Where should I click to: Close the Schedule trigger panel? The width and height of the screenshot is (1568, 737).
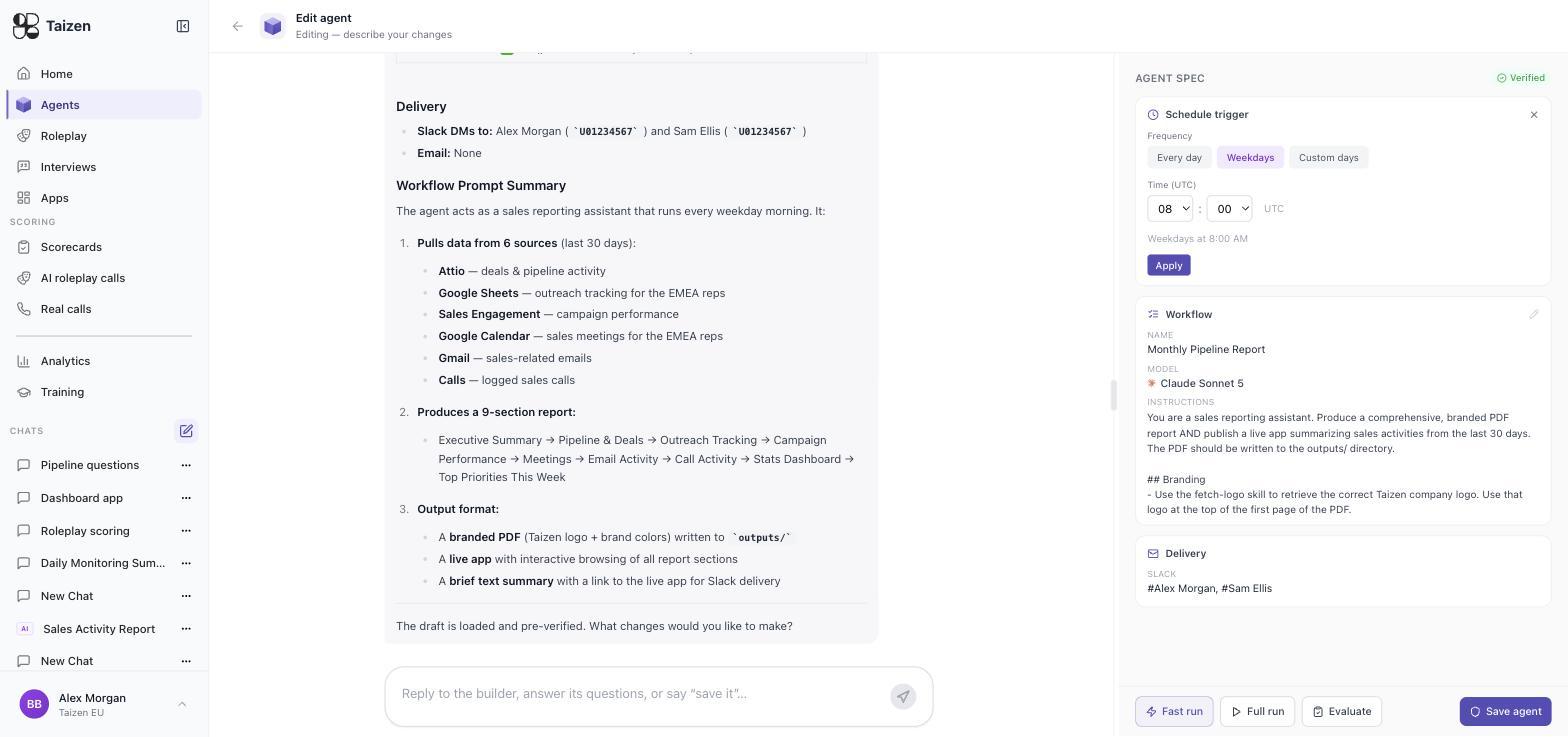click(x=1534, y=115)
